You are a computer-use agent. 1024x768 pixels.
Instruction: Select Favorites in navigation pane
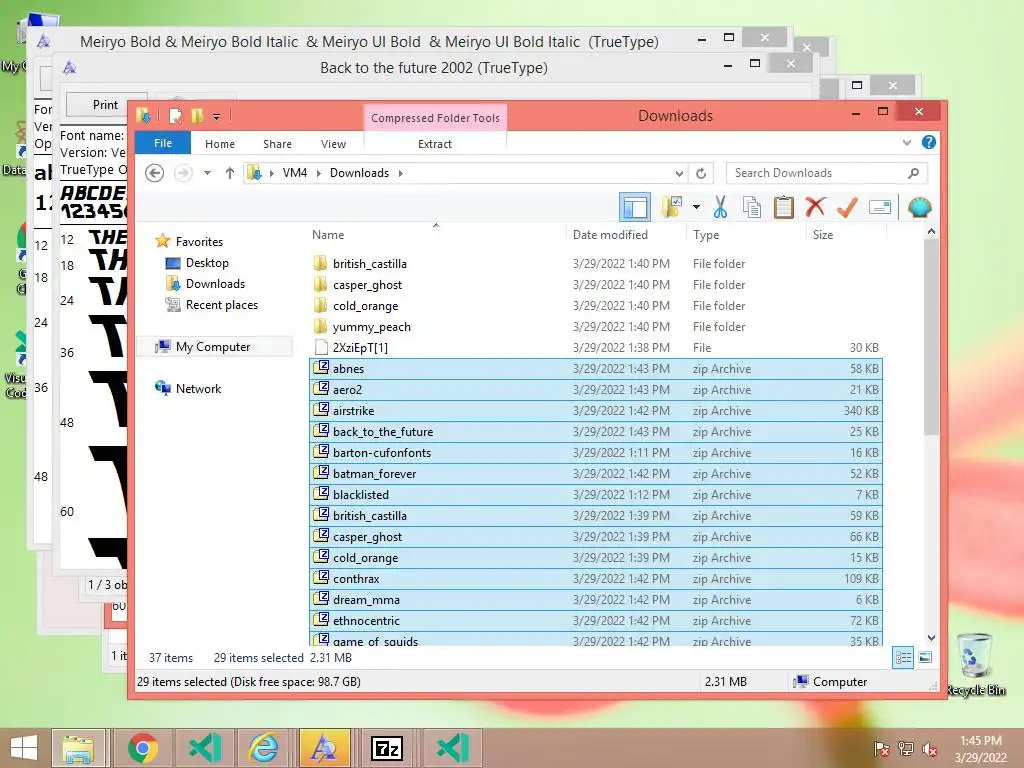point(199,242)
